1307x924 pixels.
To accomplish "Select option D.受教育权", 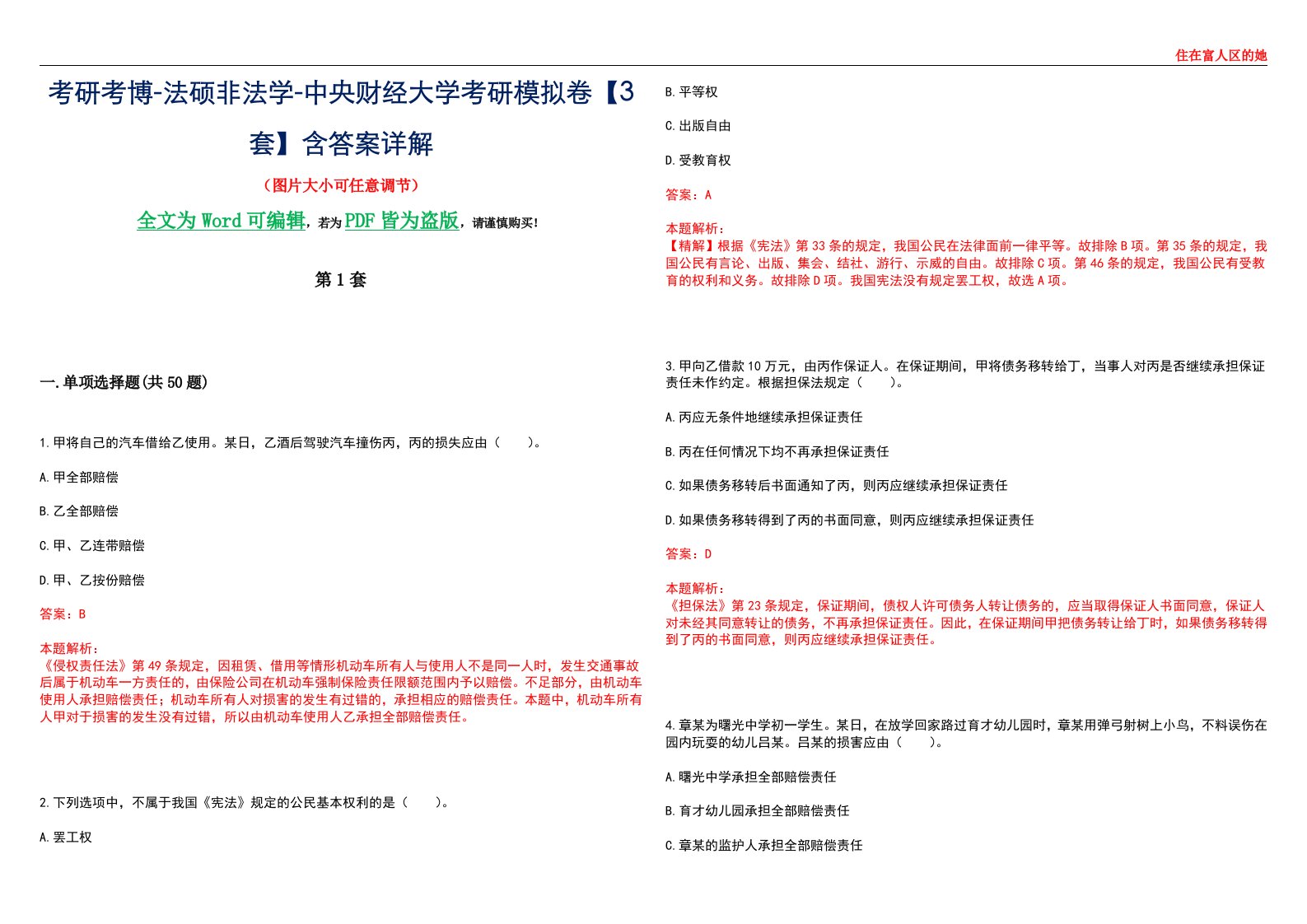I will 698,161.
